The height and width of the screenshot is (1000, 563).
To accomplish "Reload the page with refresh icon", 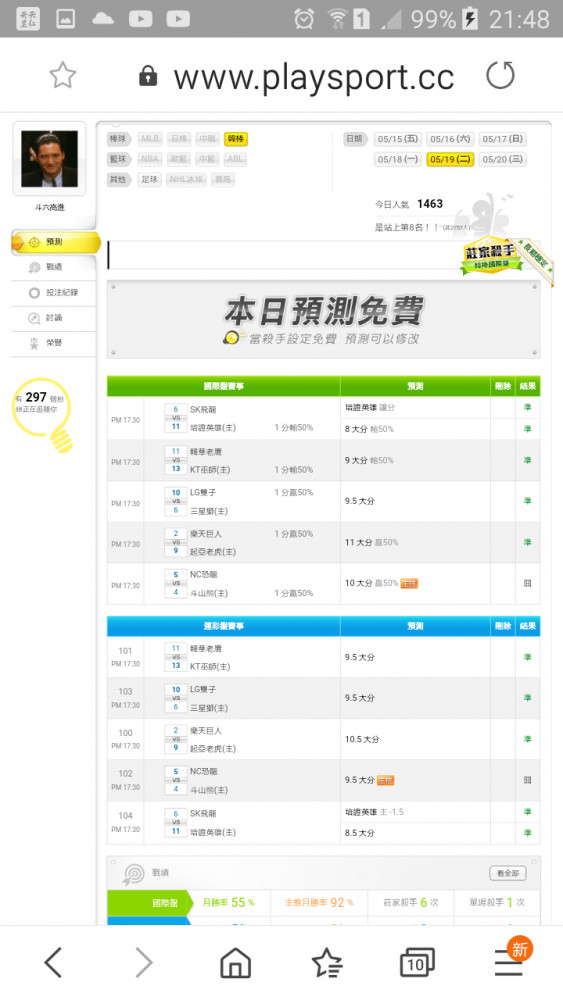I will click(501, 76).
